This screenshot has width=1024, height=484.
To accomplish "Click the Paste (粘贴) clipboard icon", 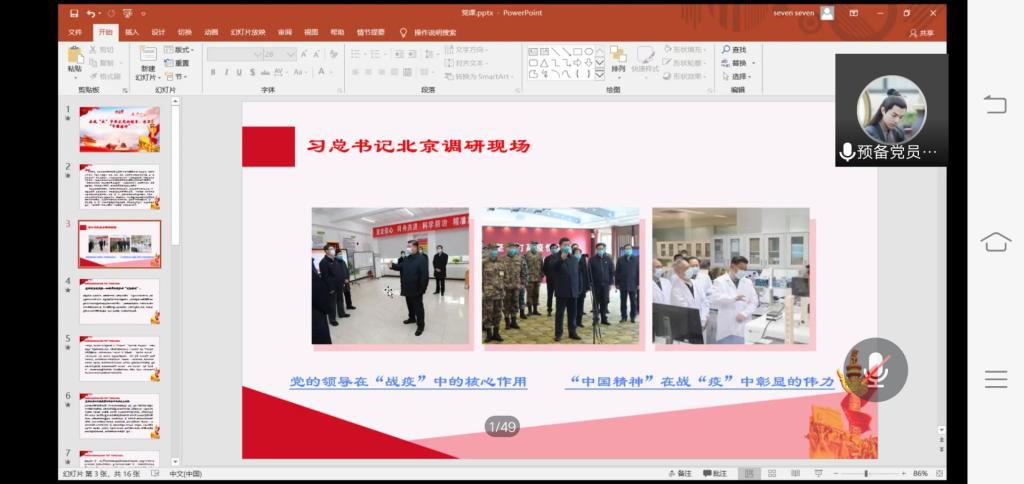I will click(75, 58).
